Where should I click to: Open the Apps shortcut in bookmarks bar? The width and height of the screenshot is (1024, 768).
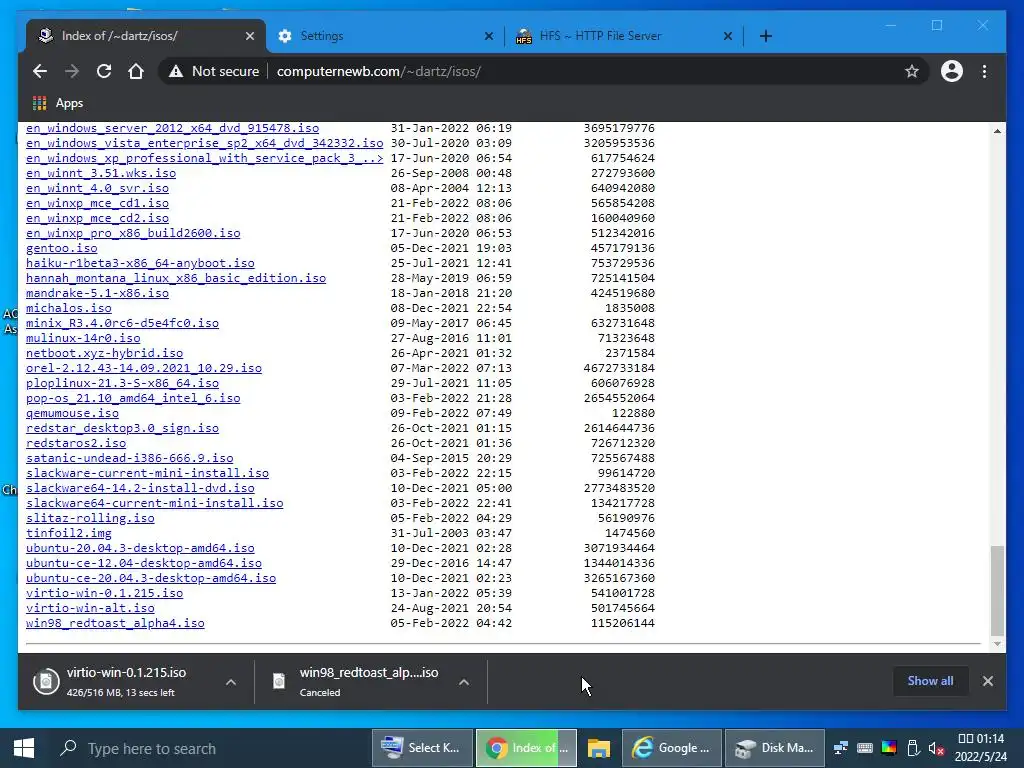[x=57, y=103]
